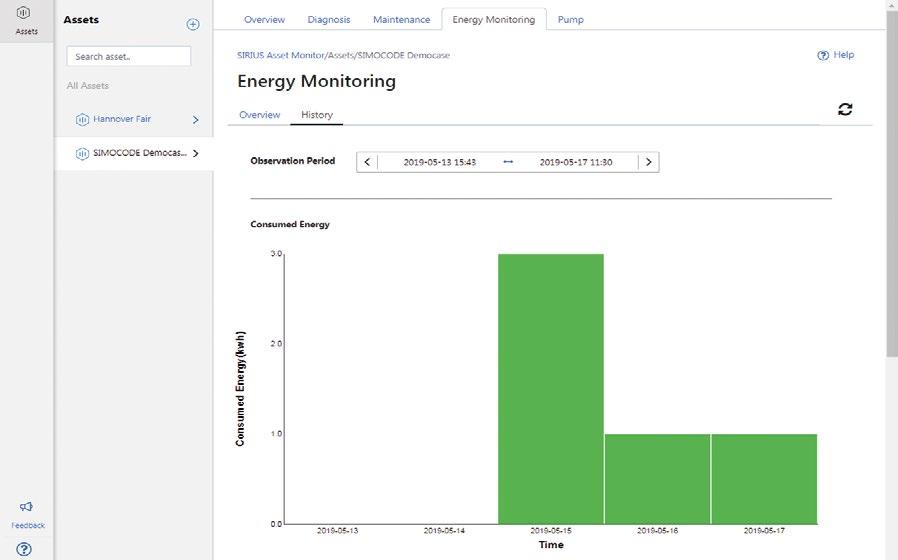The height and width of the screenshot is (560, 898).
Task: Click start date 2019-05-13 15:43
Action: pos(440,162)
